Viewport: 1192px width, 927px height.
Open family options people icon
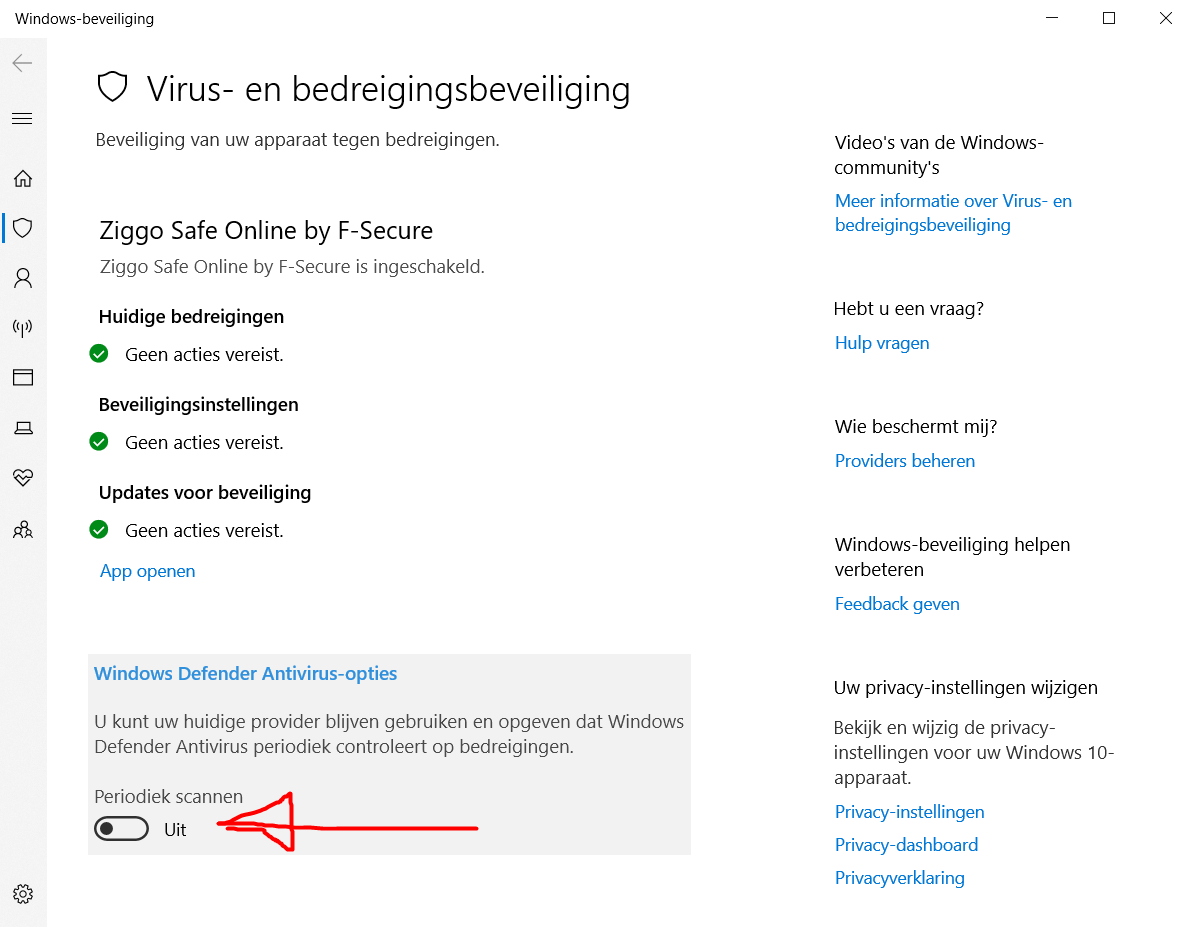[23, 529]
